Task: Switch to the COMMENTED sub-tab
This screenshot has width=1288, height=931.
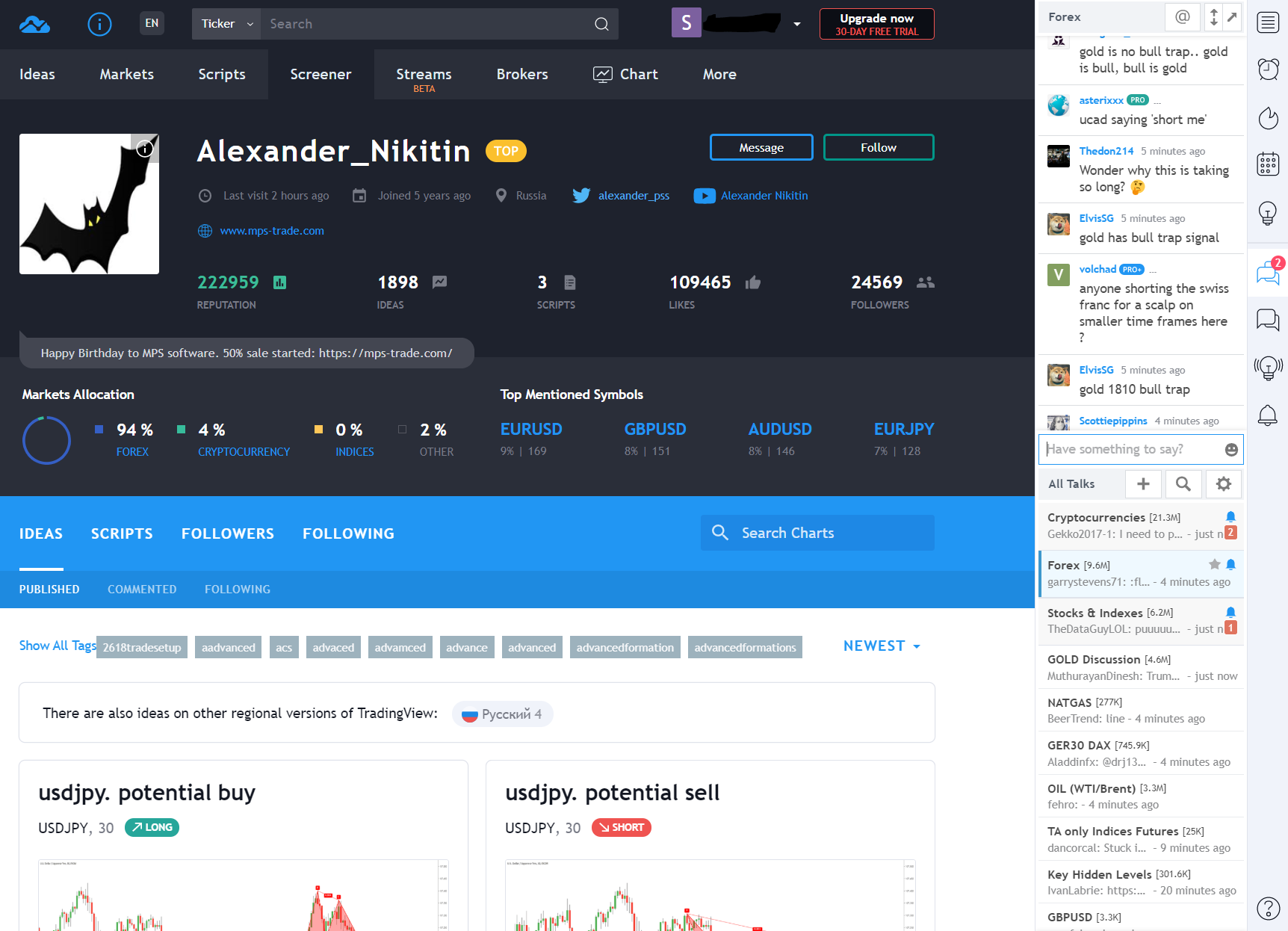Action: (x=142, y=590)
